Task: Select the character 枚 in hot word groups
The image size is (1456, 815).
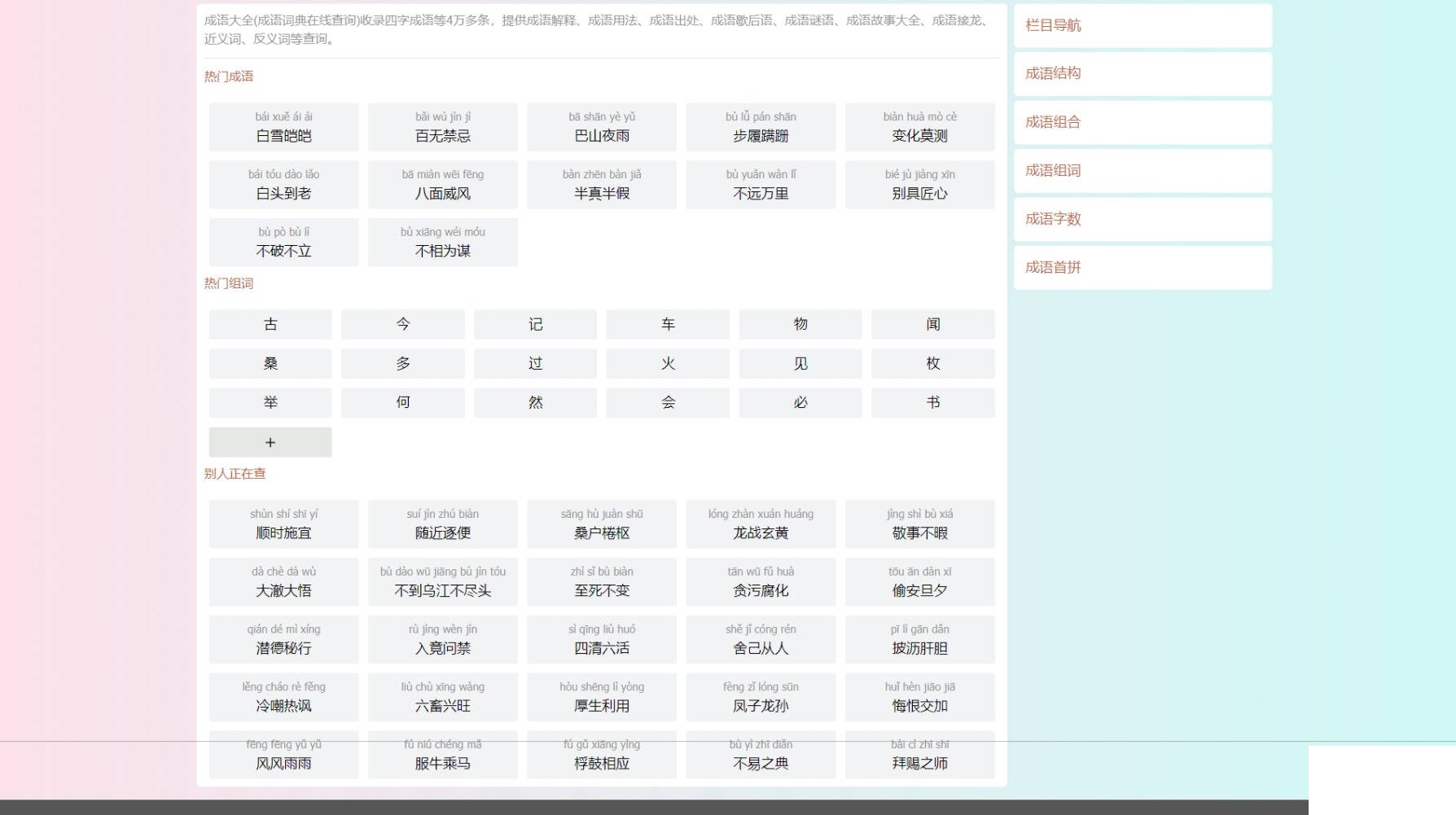Action: tap(933, 364)
